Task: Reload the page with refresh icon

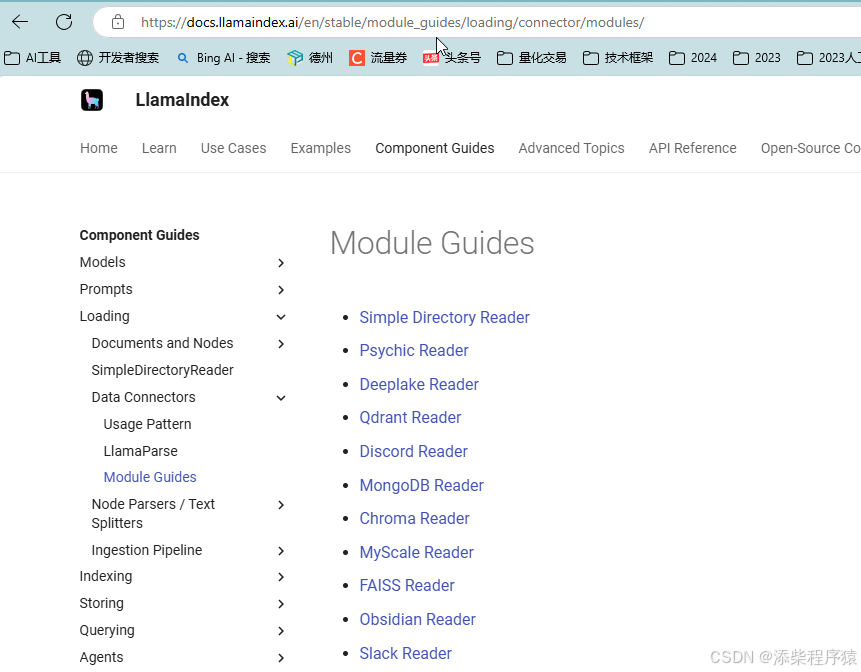Action: pos(64,22)
